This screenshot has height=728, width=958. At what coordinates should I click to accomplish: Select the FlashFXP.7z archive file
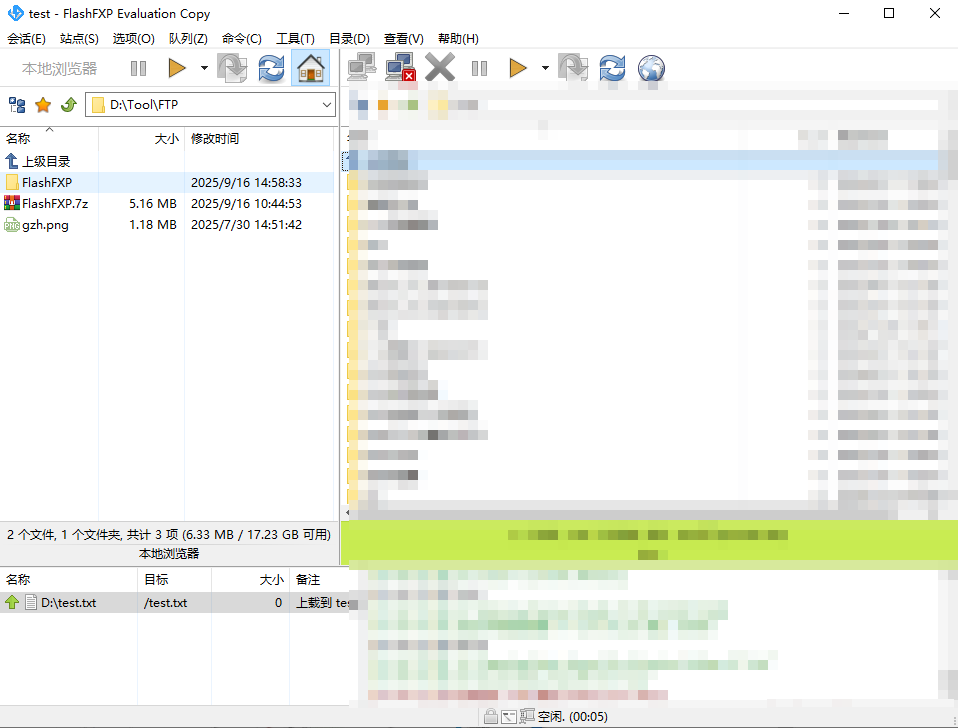tap(167, 203)
